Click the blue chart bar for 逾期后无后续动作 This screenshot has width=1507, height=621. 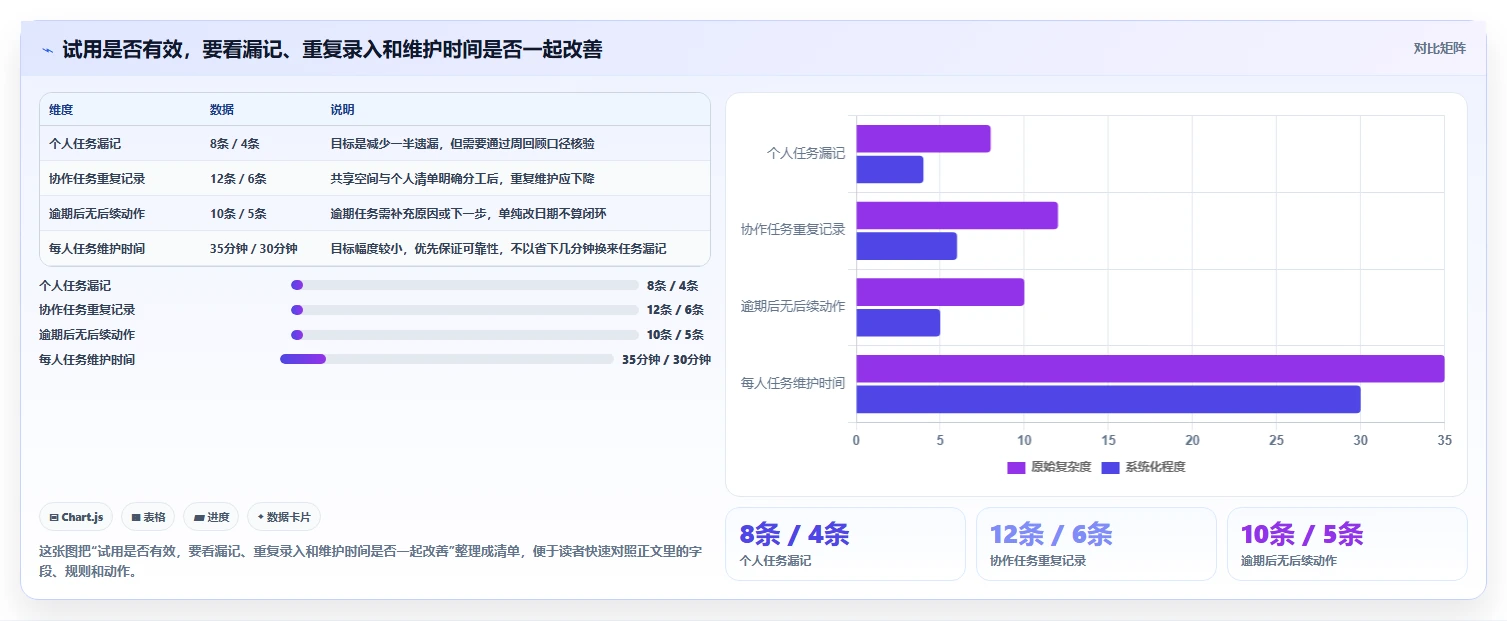pyautogui.click(x=898, y=322)
